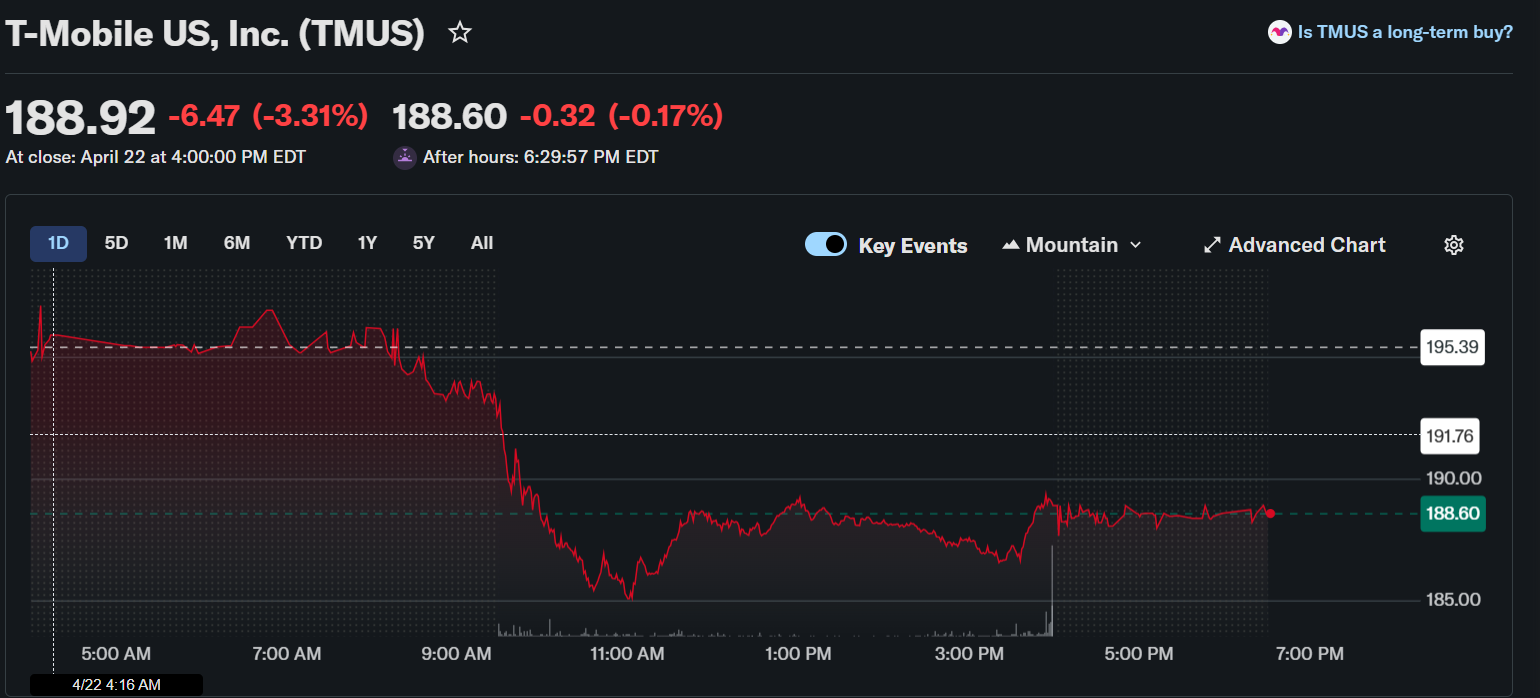Show the 5Y chart range
This screenshot has height=698, width=1540.
coord(424,243)
